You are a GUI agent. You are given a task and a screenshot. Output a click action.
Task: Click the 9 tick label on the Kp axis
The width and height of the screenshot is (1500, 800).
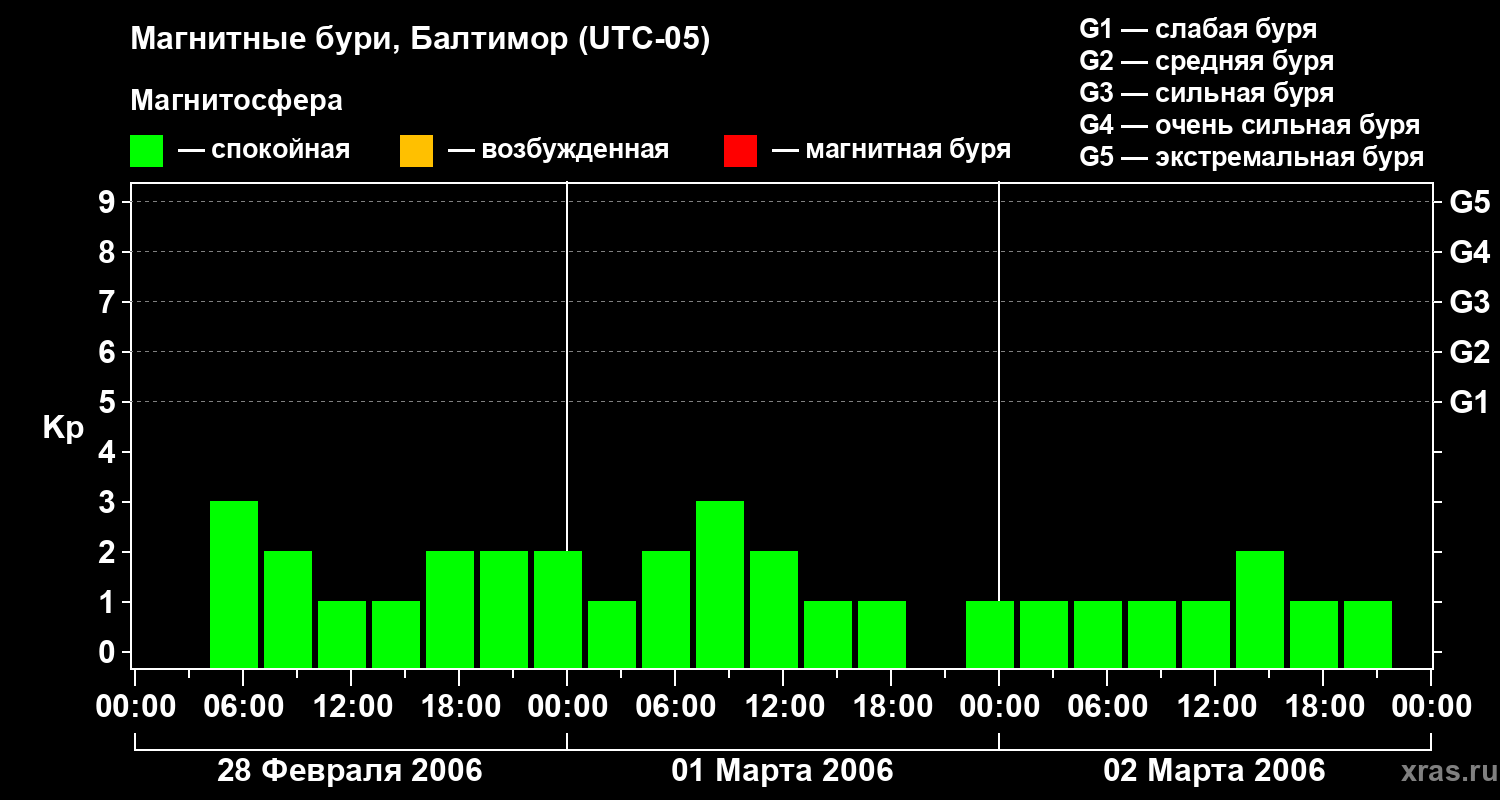tap(109, 202)
